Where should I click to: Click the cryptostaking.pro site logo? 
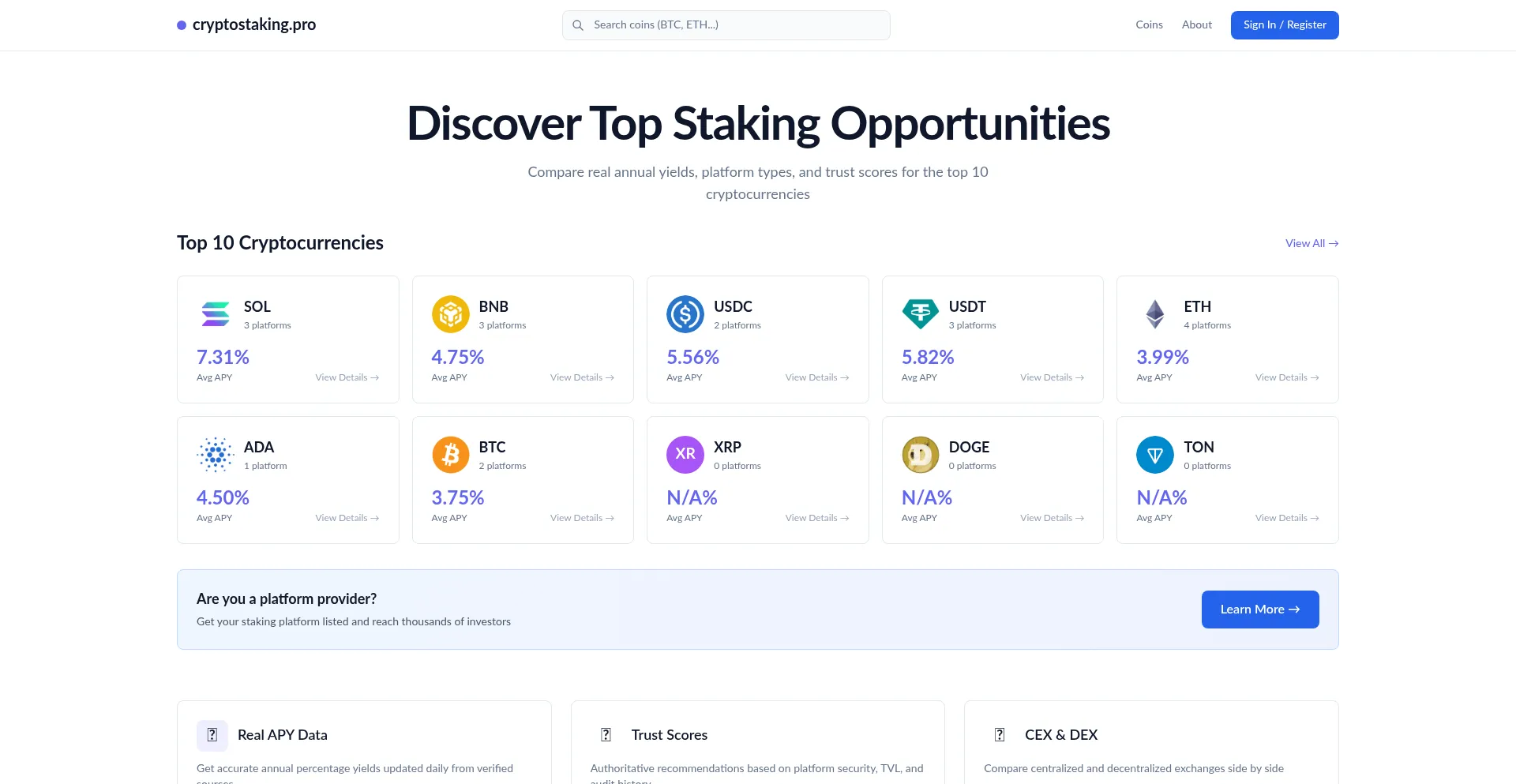(246, 25)
